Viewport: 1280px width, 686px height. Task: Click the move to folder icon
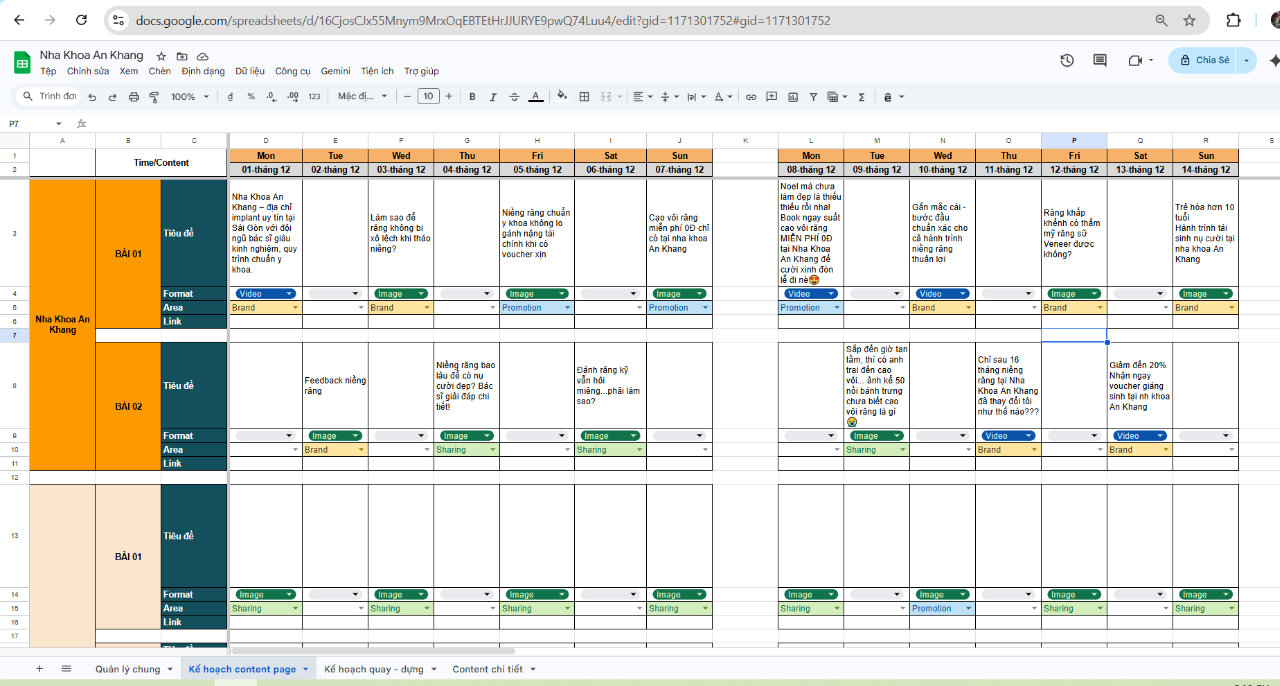(182, 56)
